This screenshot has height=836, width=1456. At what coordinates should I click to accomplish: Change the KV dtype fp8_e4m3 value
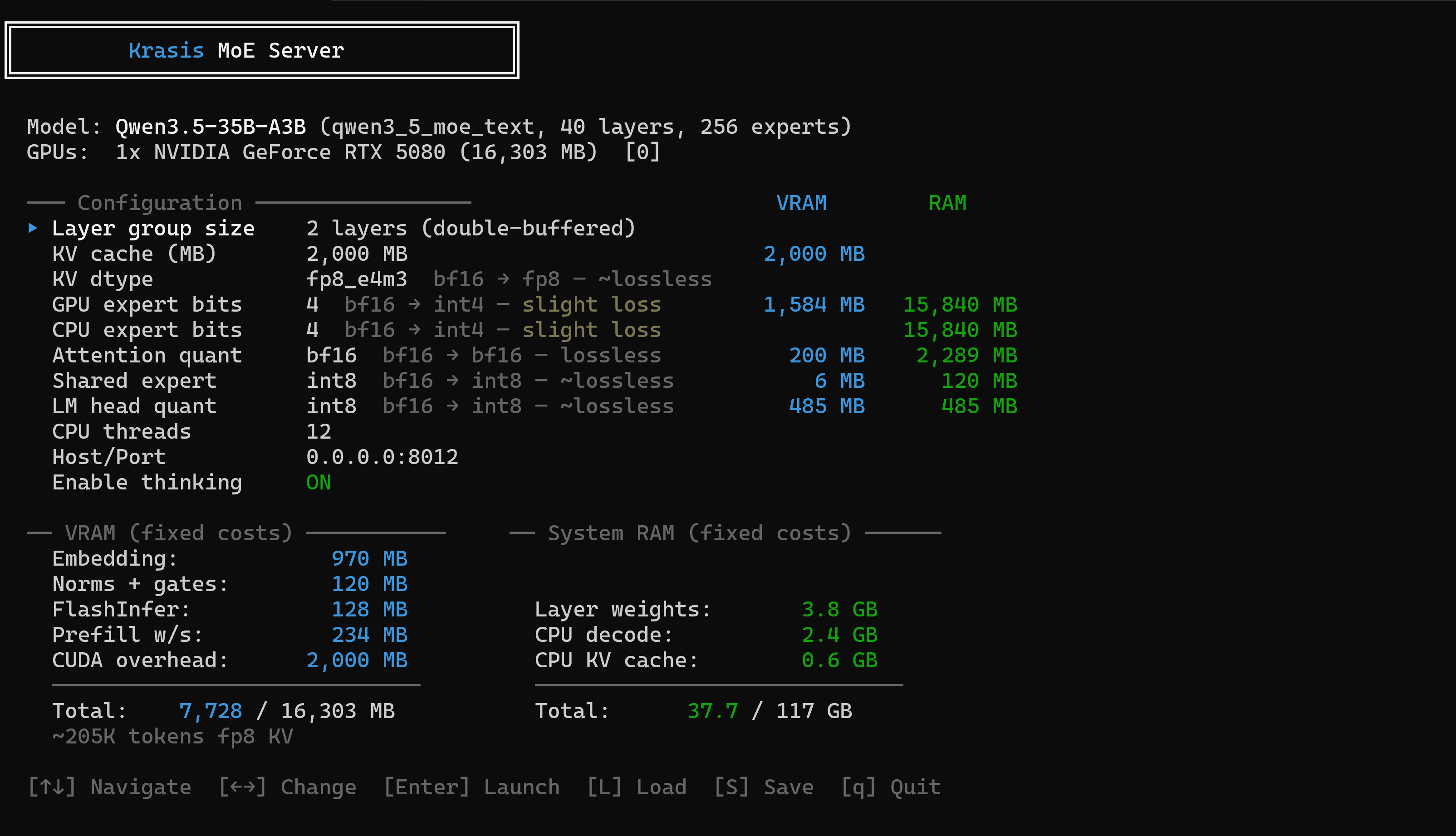[x=357, y=279]
